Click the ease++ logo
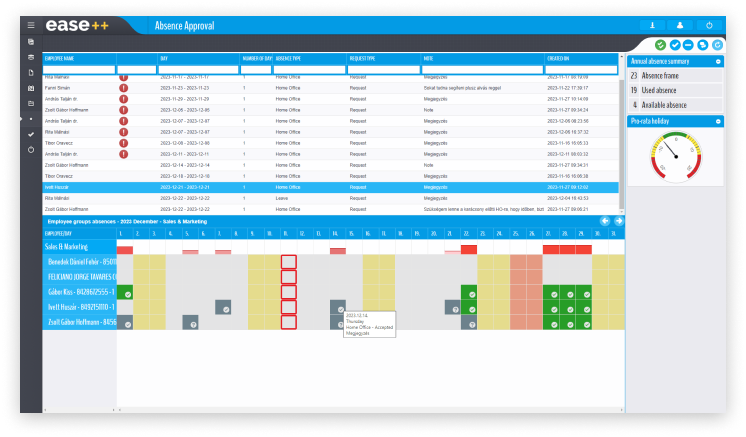The width and height of the screenshot is (746, 437). click(x=77, y=25)
